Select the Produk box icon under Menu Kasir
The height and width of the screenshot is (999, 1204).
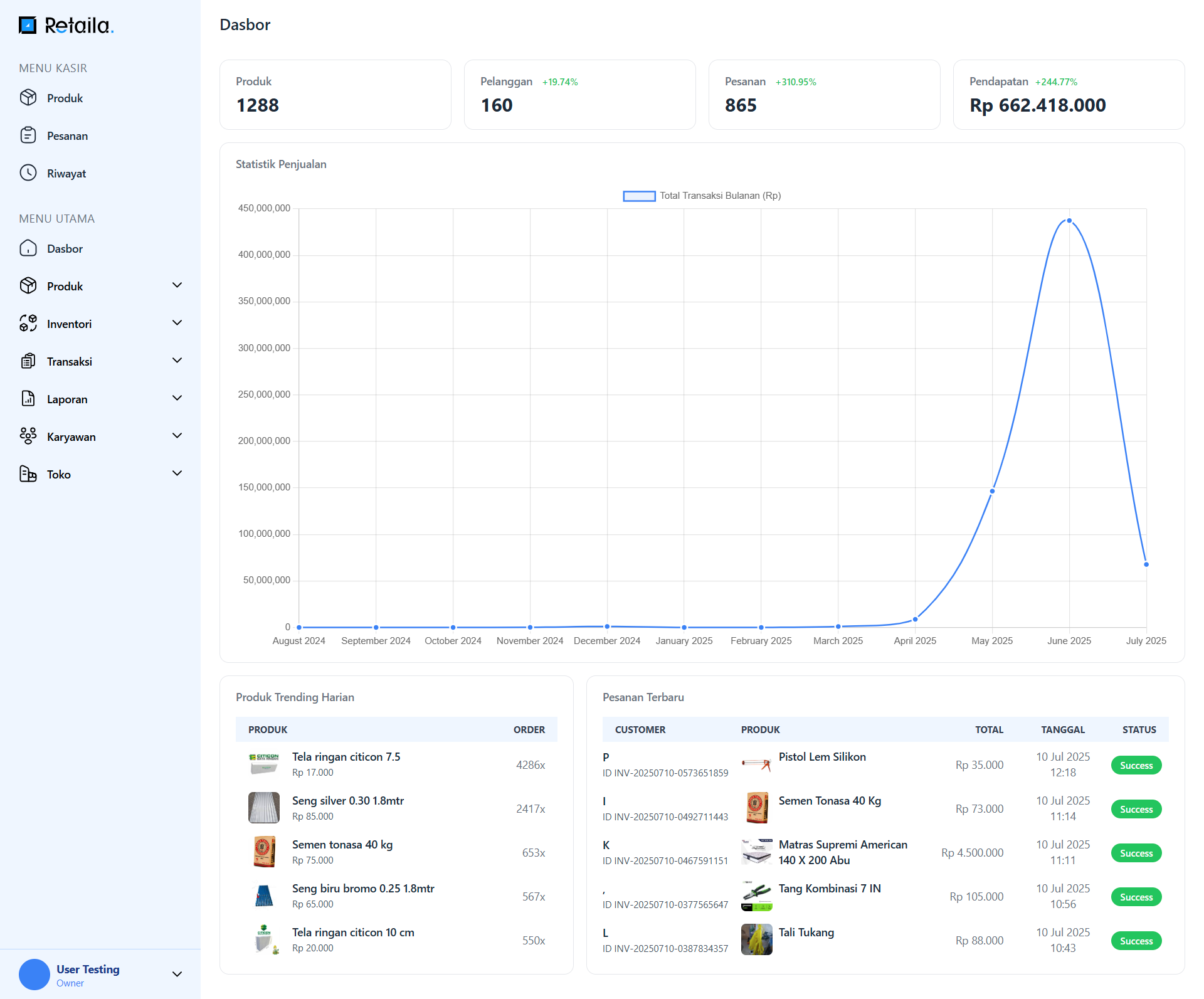(29, 98)
